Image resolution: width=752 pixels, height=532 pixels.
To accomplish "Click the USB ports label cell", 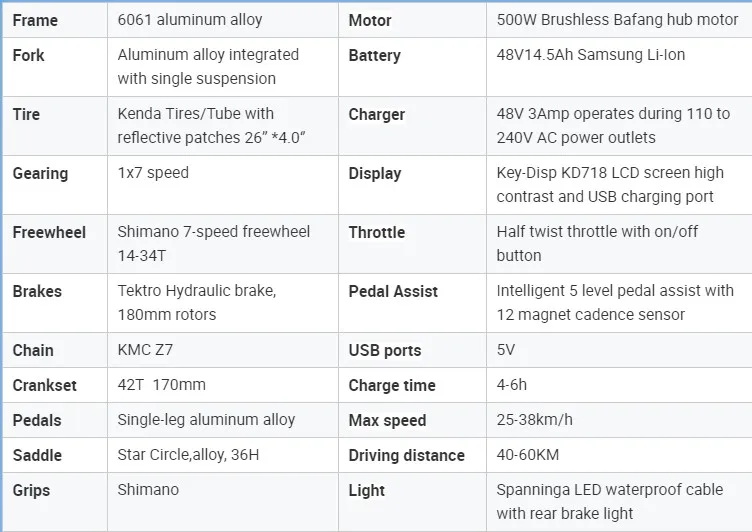I will click(x=384, y=350).
